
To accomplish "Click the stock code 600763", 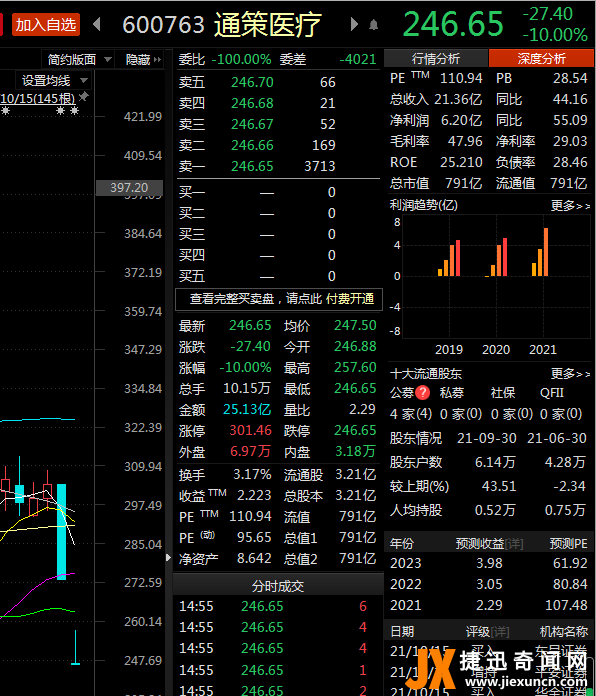I will [163, 25].
